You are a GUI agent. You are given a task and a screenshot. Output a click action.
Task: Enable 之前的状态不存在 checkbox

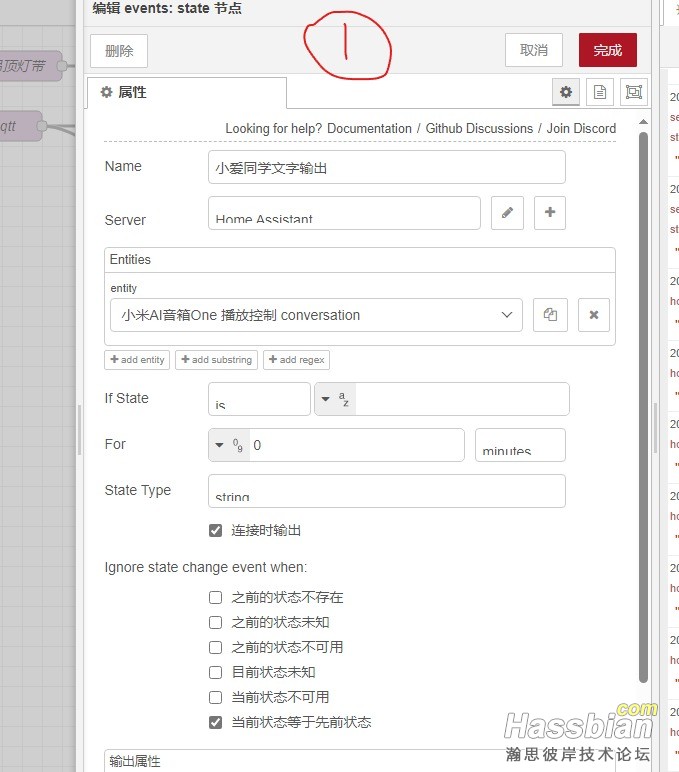coord(216,597)
